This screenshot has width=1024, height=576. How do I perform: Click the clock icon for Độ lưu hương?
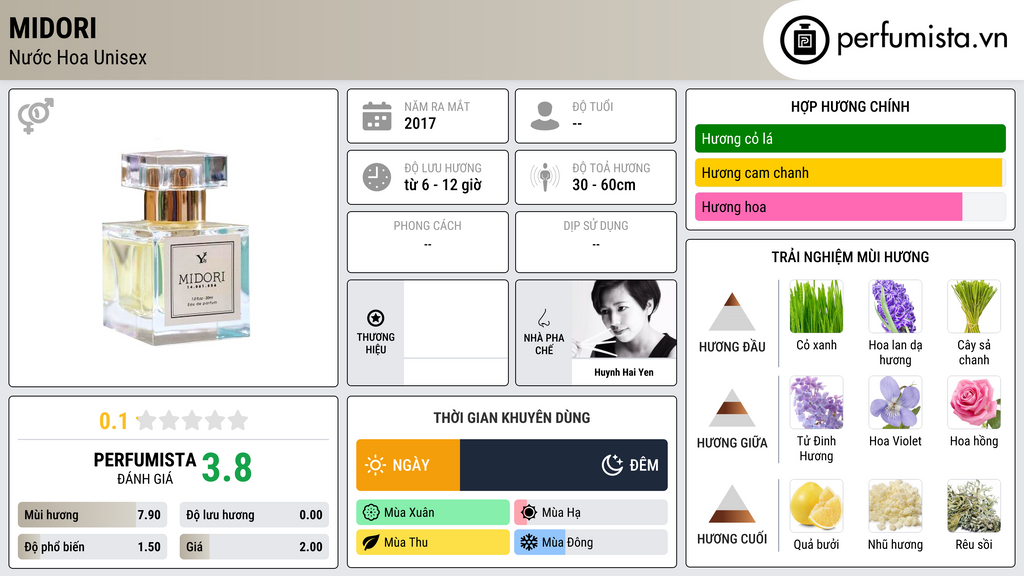(x=377, y=177)
